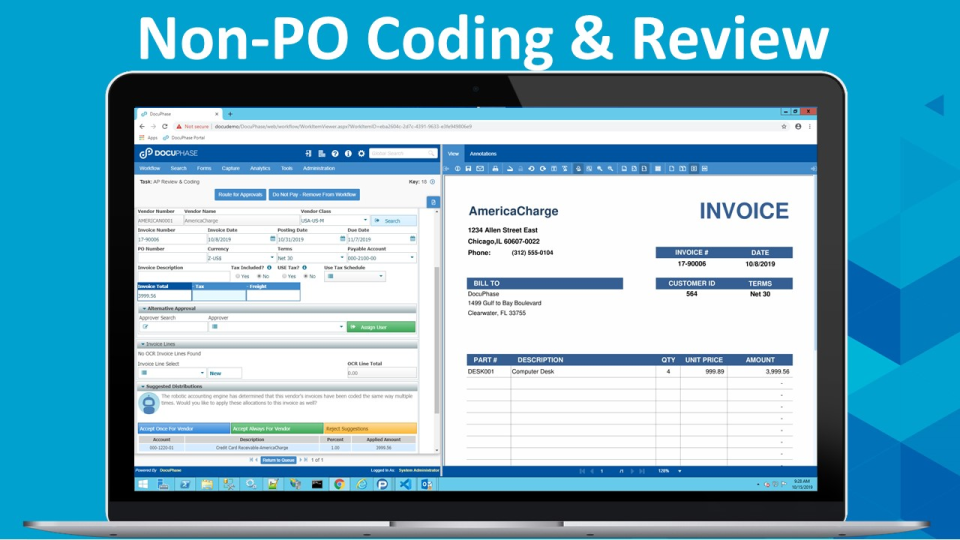This screenshot has height=540, width=960.
Task: Open the Analytics menu
Action: [x=260, y=168]
